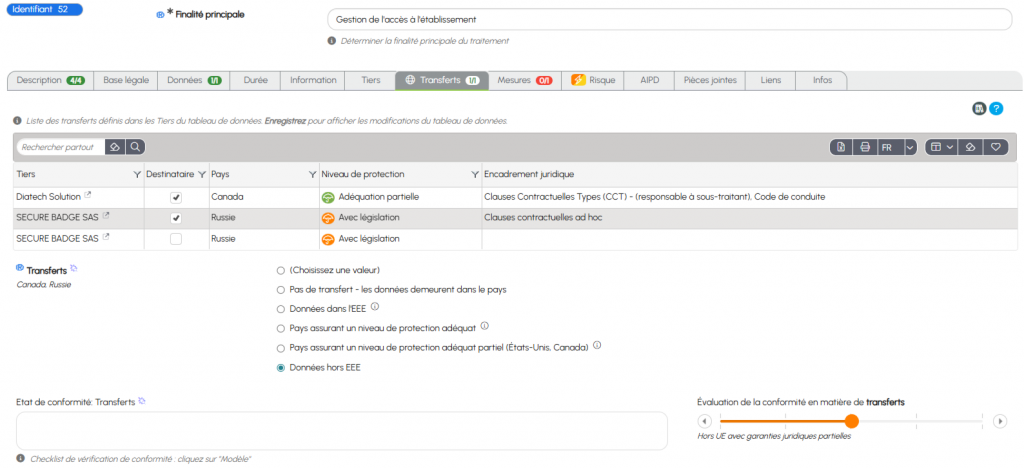Click the filter icon on Pays column
This screenshot has height=469, width=1024.
[x=310, y=174]
